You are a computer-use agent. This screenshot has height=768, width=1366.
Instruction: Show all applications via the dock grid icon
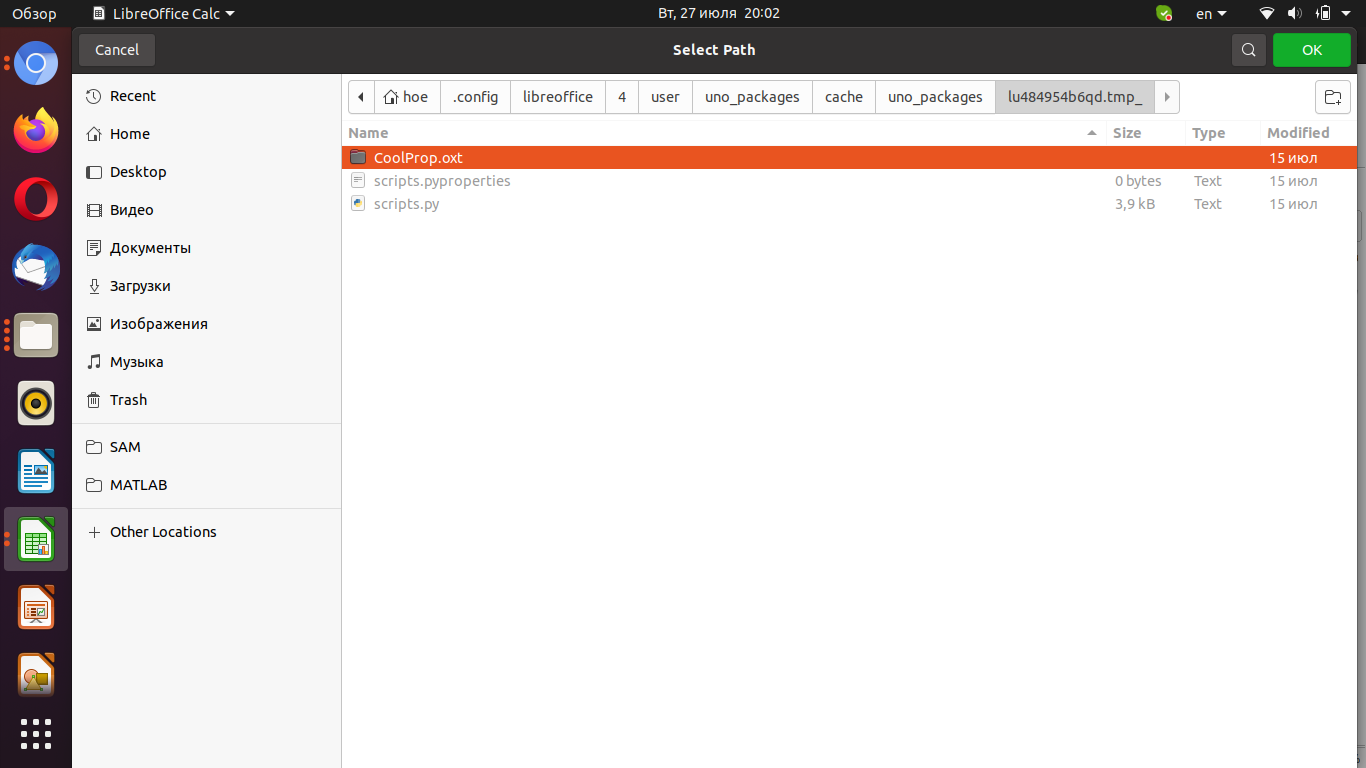(35, 734)
